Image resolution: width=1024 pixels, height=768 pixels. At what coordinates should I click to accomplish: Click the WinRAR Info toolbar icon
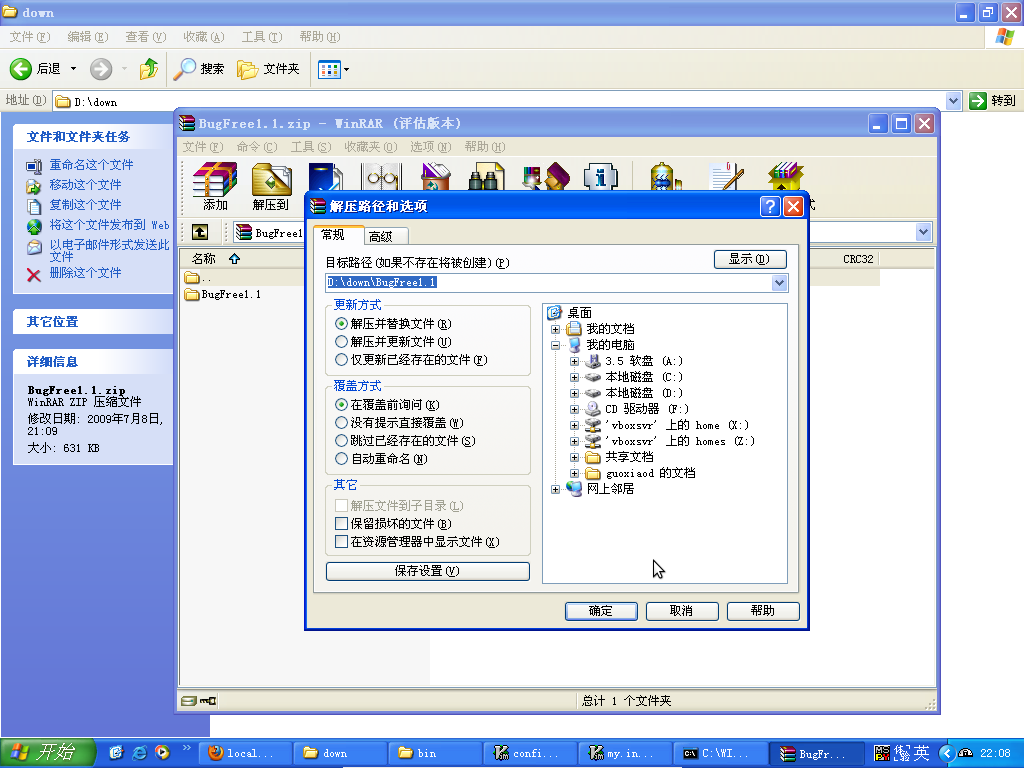click(601, 177)
